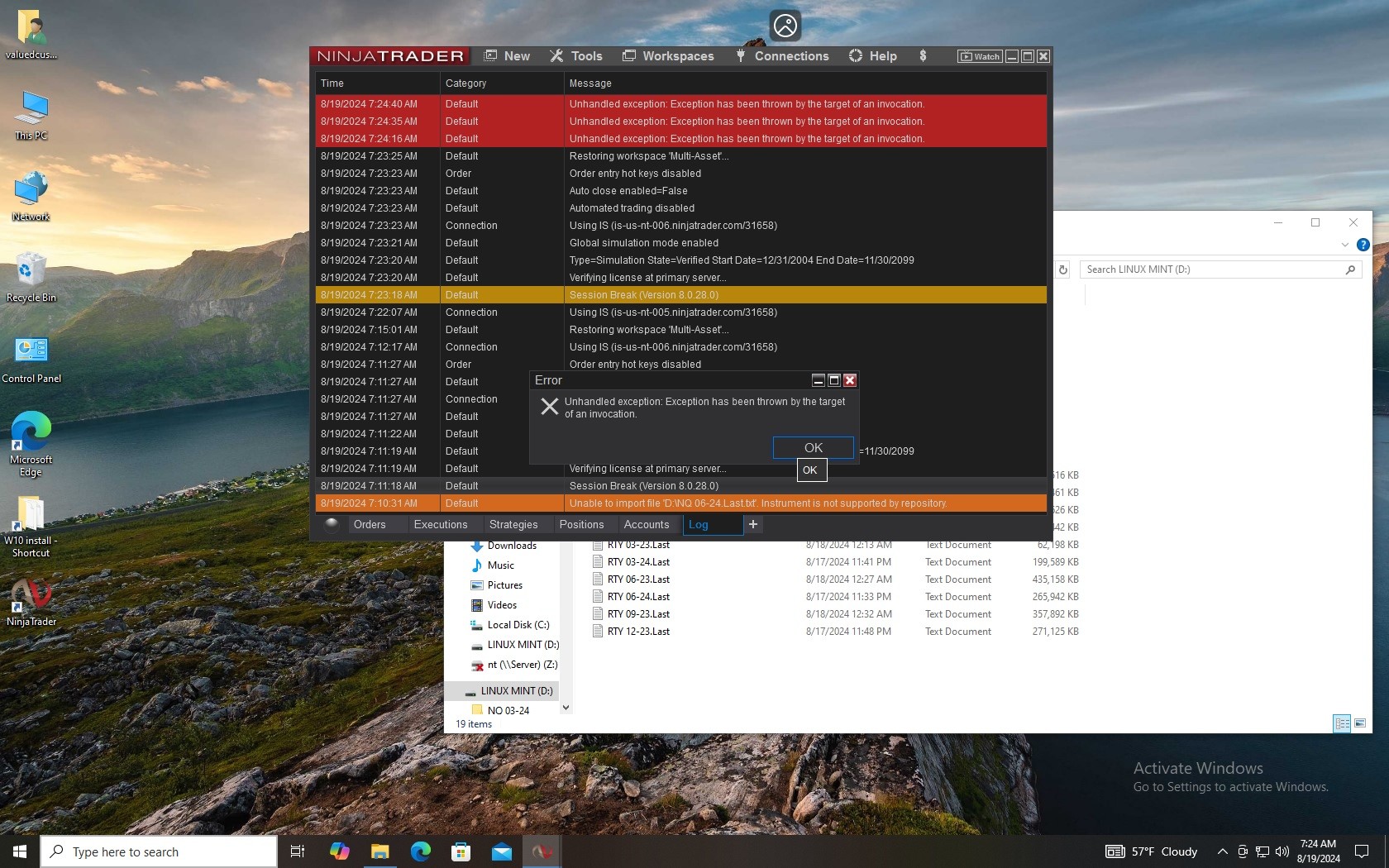Viewport: 1389px width, 868px height.
Task: Switch to the Positions tab
Action: [x=581, y=525]
